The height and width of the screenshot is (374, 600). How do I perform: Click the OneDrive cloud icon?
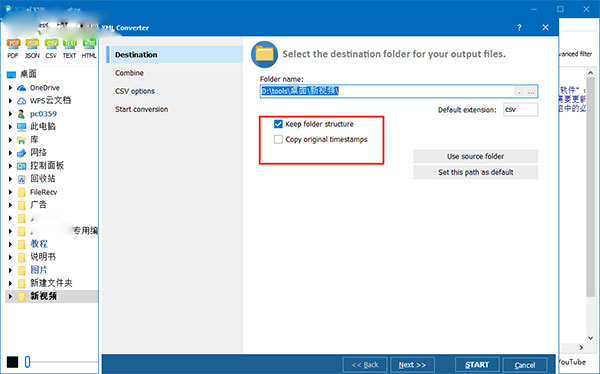pos(21,88)
